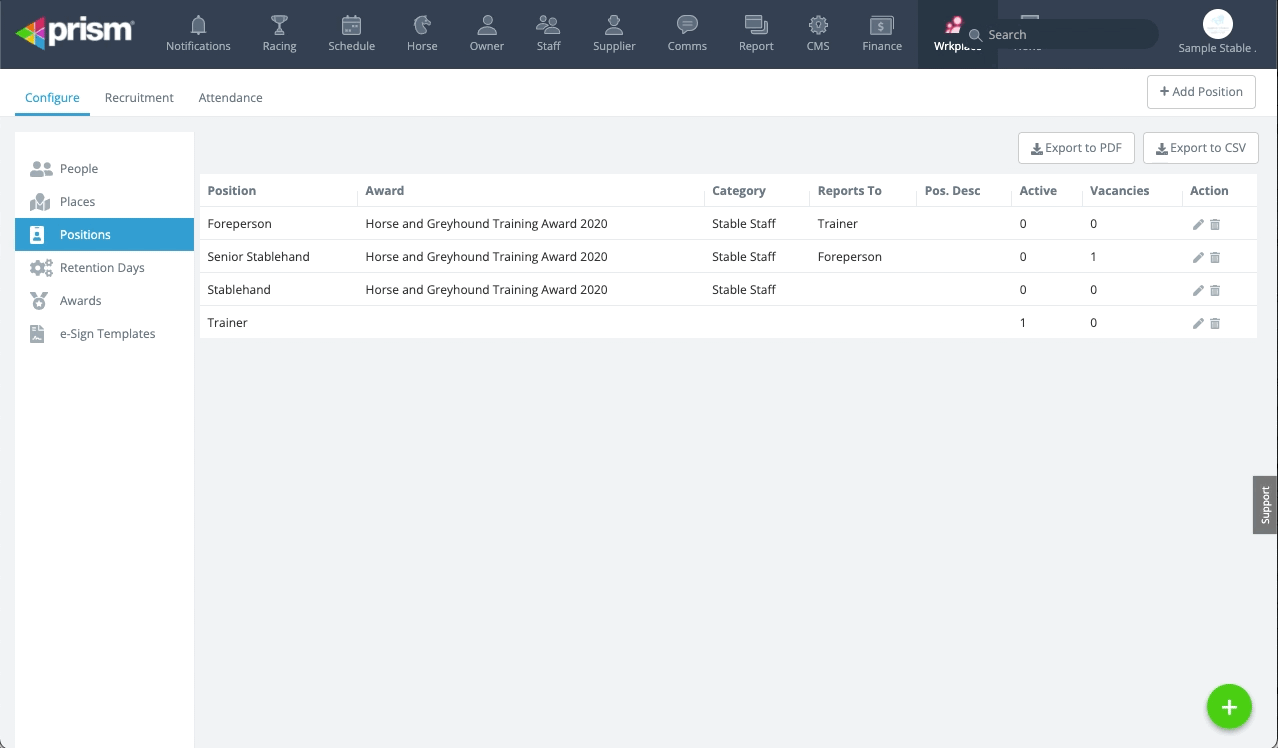This screenshot has width=1278, height=748.
Task: Open Retention Days in sidebar
Action: point(101,268)
